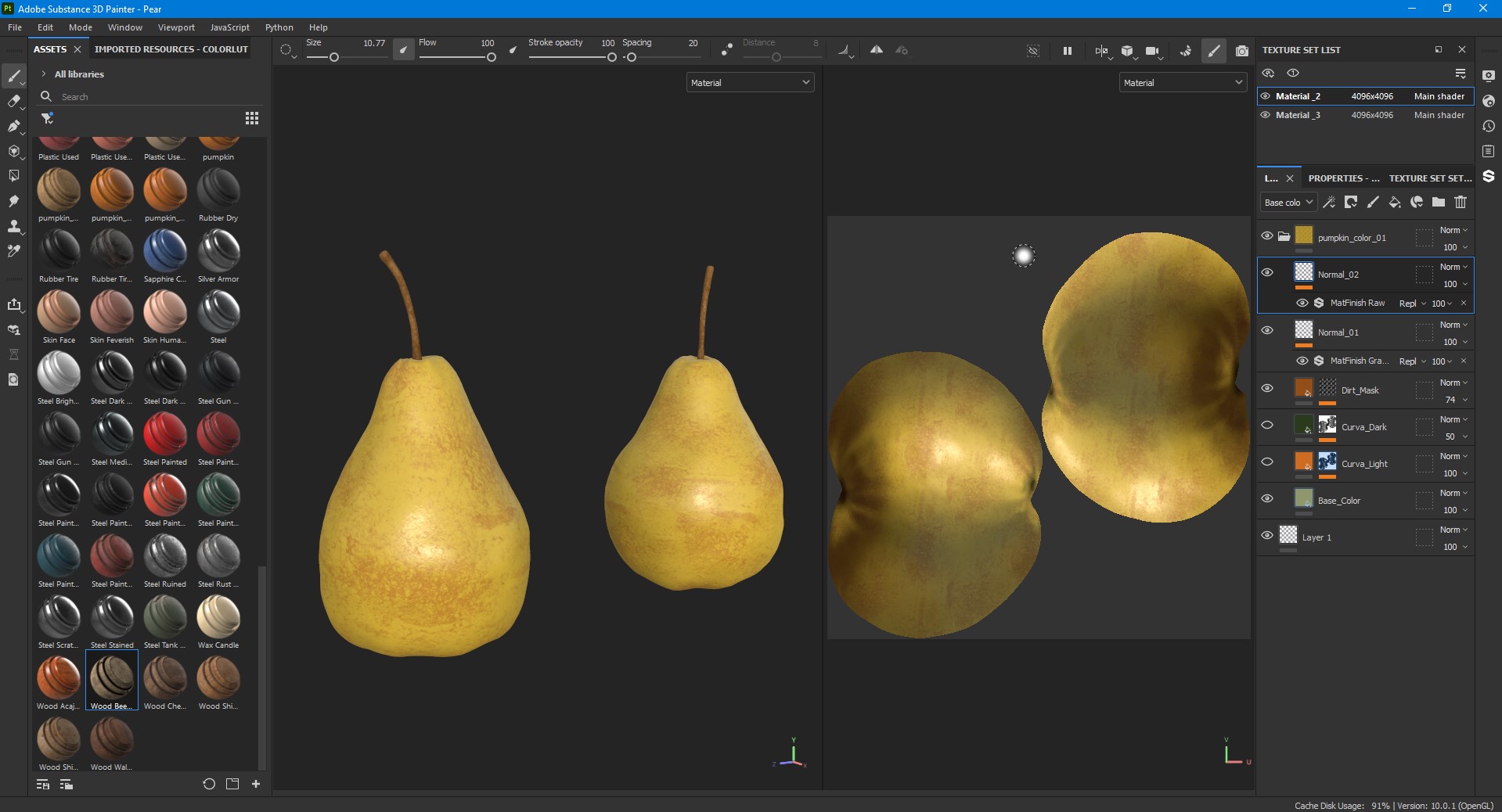The height and width of the screenshot is (812, 1502).
Task: Add a fill layer with bucket icon
Action: pyautogui.click(x=1395, y=203)
